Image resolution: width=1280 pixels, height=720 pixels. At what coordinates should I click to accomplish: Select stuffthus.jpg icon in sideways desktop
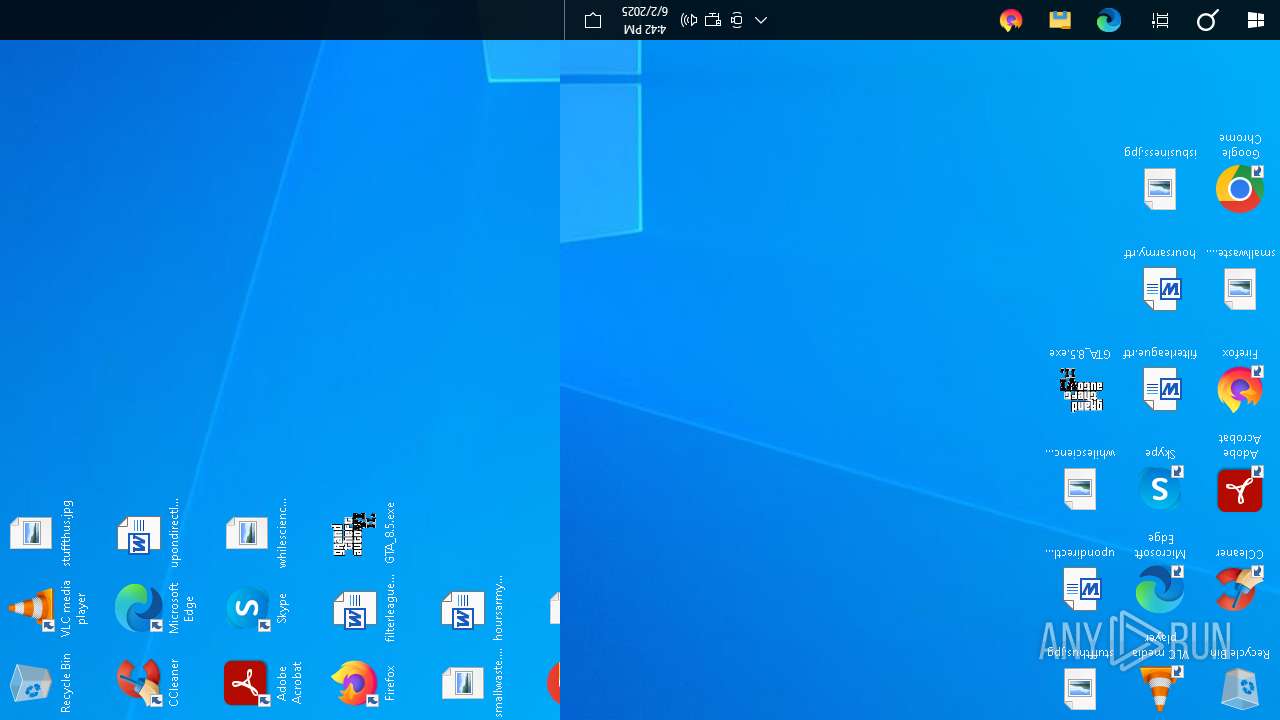pos(31,533)
